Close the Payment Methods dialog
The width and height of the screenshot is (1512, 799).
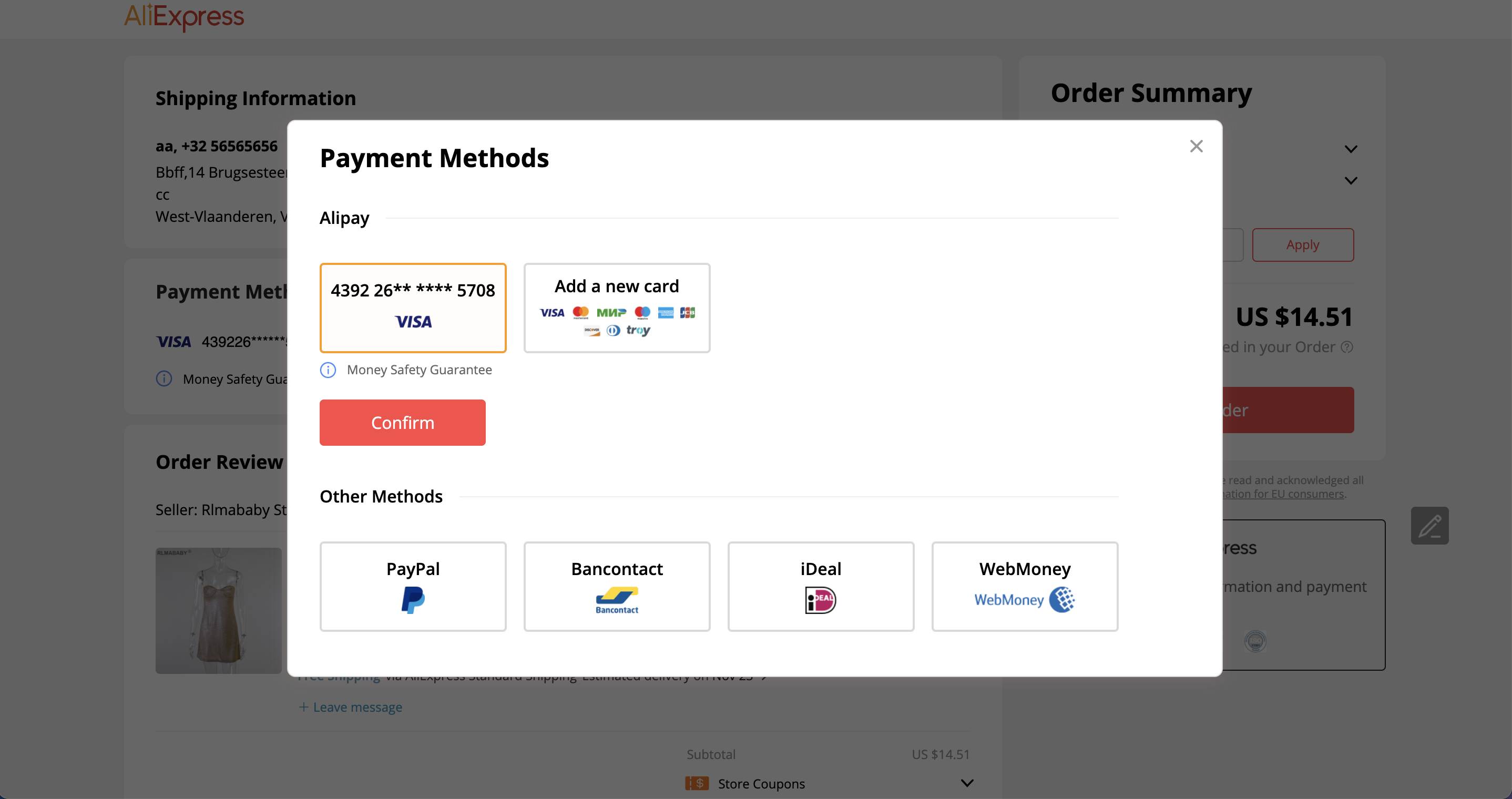[x=1196, y=146]
